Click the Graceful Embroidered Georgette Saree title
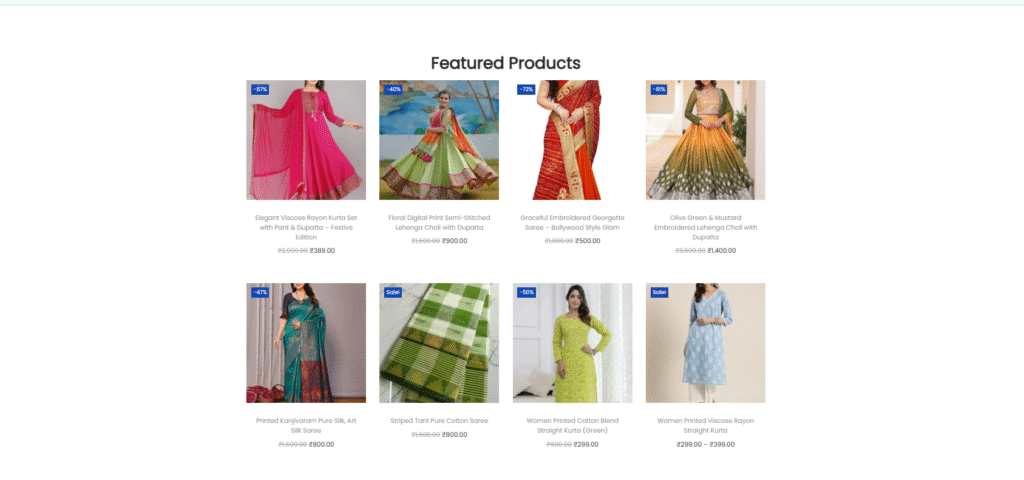Viewport: 1024px width, 480px height. (572, 223)
